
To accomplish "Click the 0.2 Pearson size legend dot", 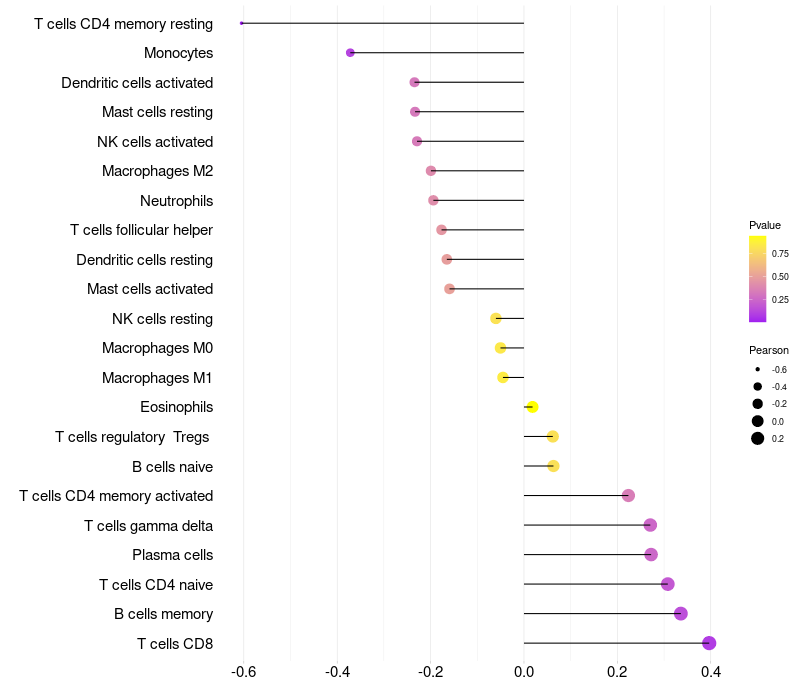I will pyautogui.click(x=758, y=438).
